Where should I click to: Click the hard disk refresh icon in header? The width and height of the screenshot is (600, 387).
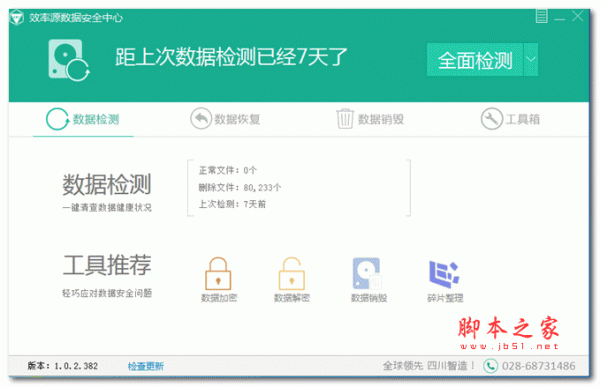coord(69,60)
